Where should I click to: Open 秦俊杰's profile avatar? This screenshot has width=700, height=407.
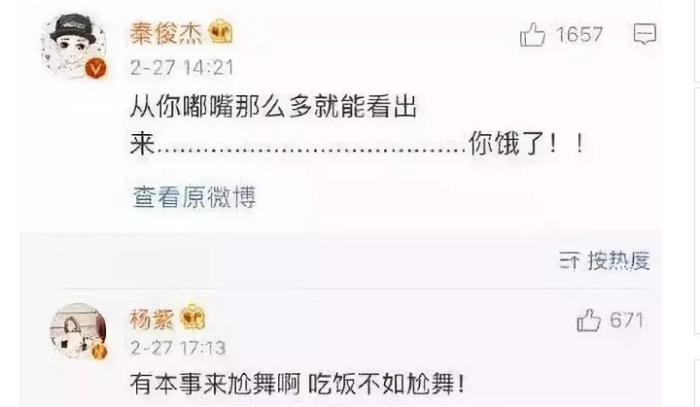pos(74,46)
